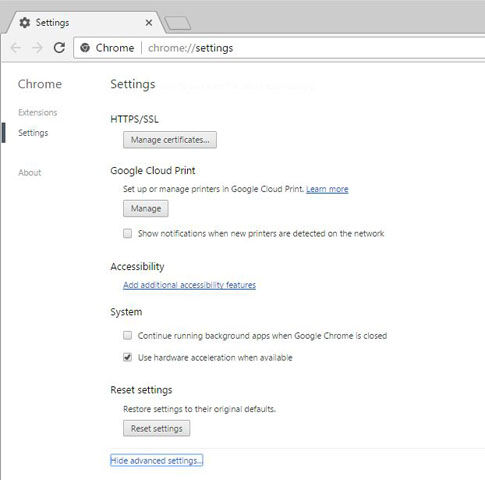Enable notifications when new printers are detected
Viewport: 485px width, 480px height.
click(x=127, y=233)
